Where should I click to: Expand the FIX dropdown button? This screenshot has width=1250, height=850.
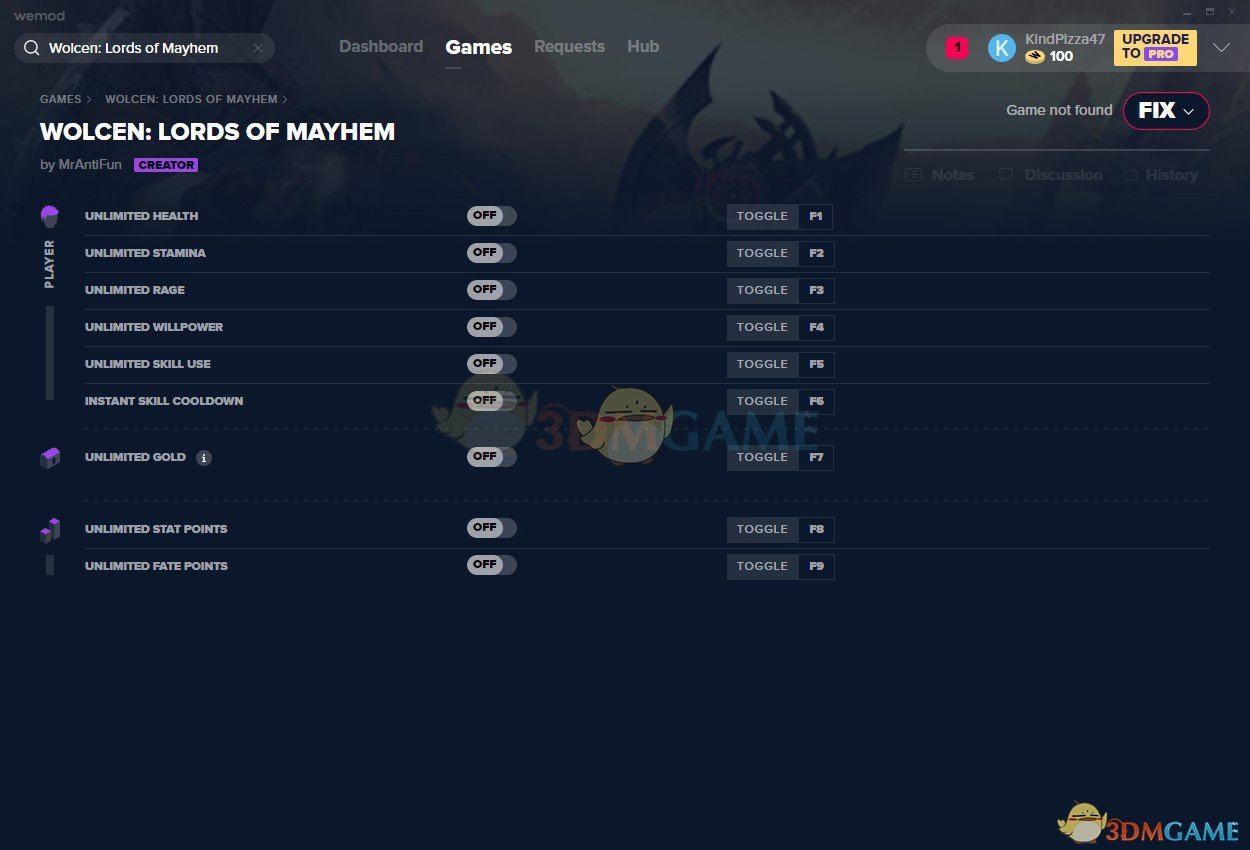coord(1166,111)
